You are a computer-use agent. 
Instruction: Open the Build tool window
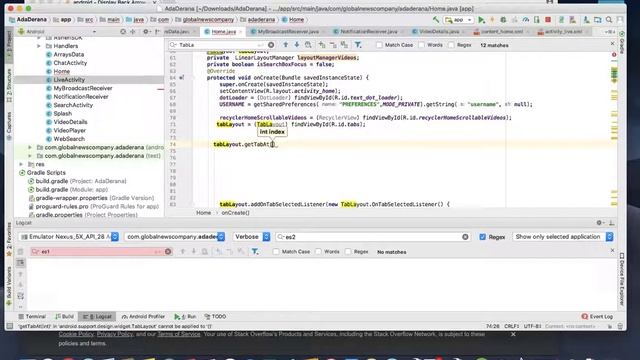point(64,316)
